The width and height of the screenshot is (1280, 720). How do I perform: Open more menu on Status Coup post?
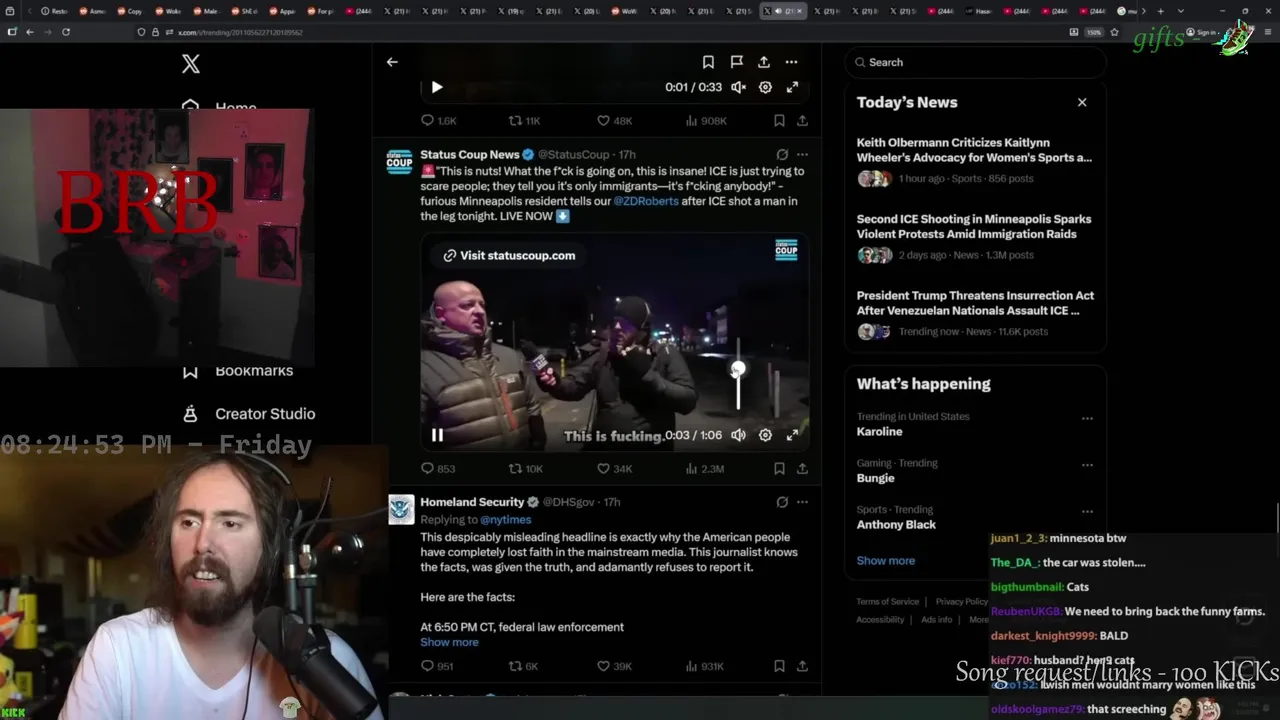coord(802,155)
